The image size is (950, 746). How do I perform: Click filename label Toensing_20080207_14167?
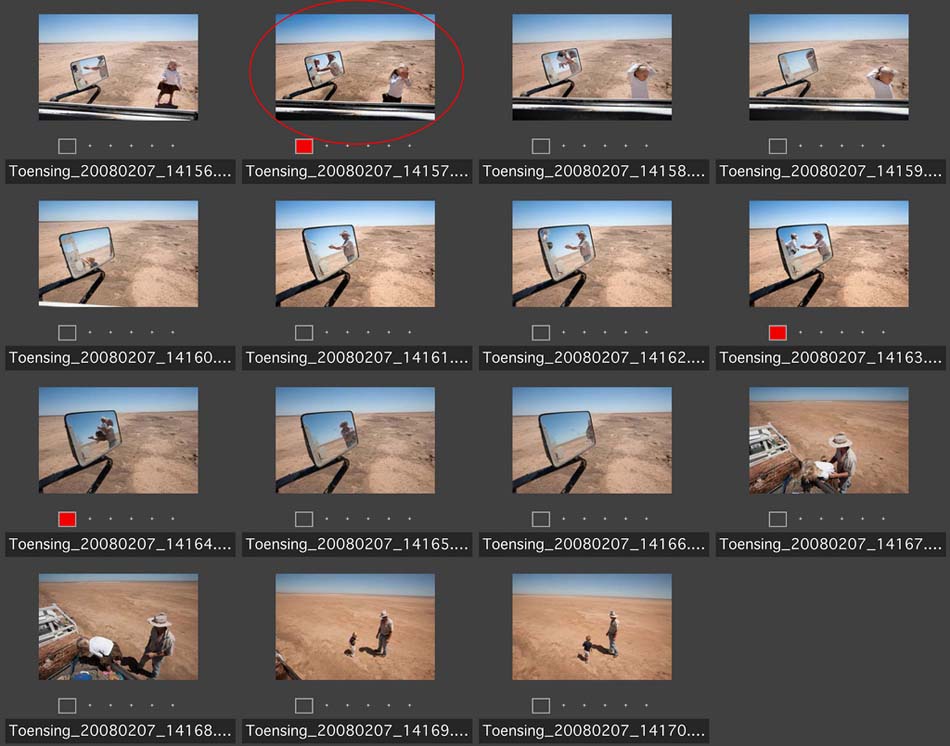(x=831, y=545)
